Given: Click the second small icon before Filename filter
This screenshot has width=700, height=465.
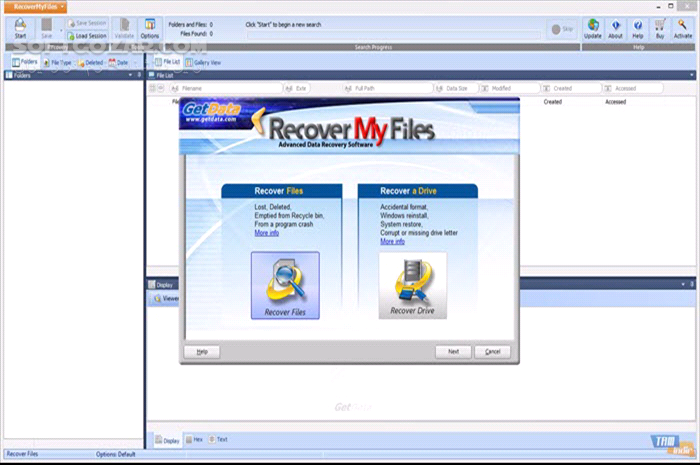Looking at the screenshot, I should [x=161, y=88].
